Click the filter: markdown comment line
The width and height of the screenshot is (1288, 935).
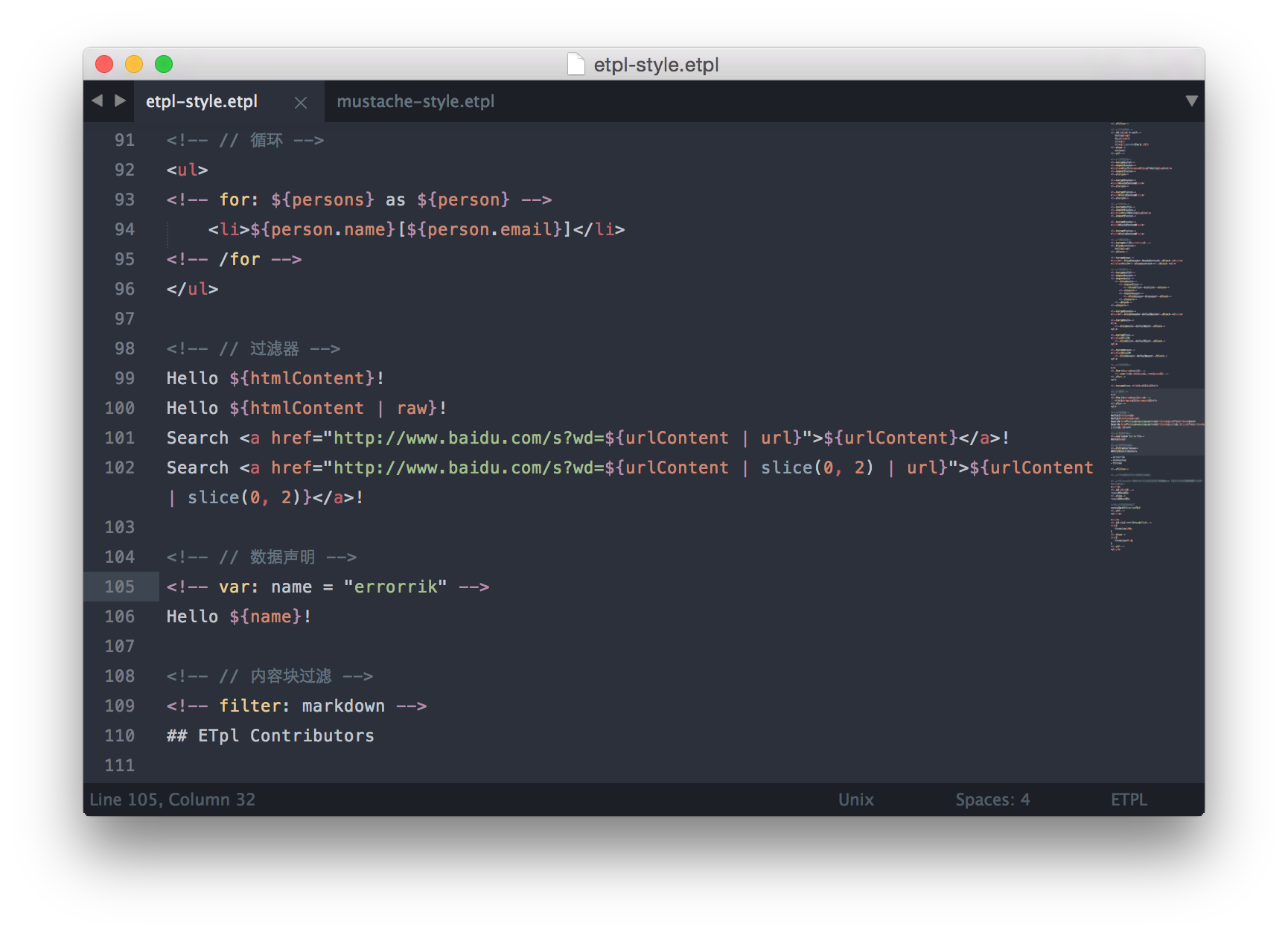[296, 706]
